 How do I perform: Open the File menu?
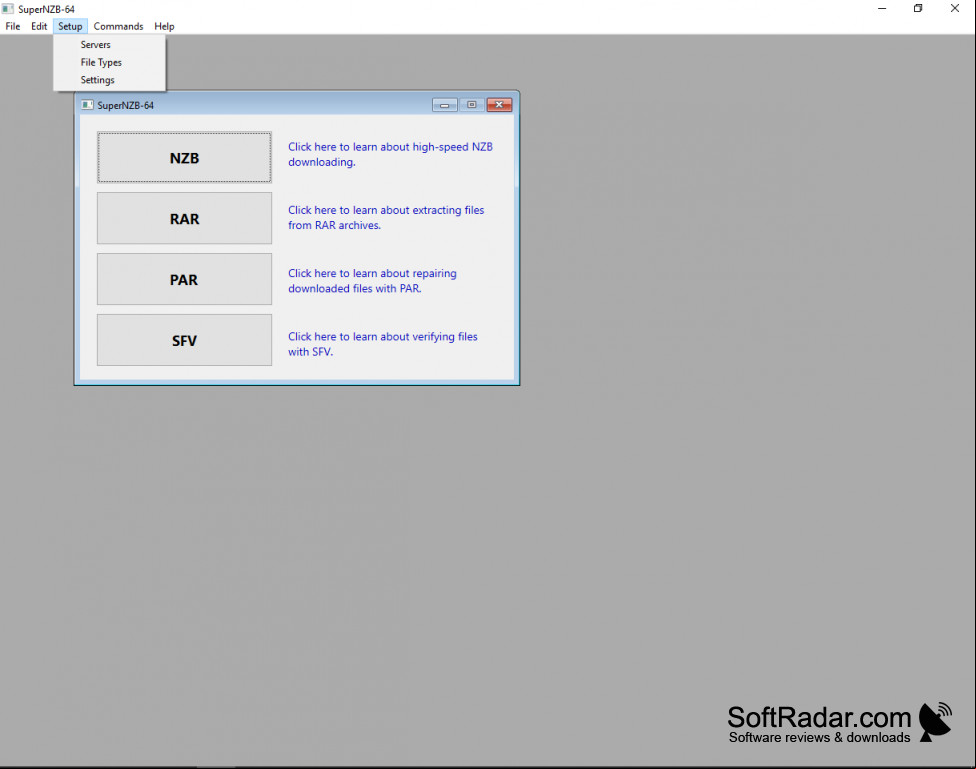click(x=12, y=26)
